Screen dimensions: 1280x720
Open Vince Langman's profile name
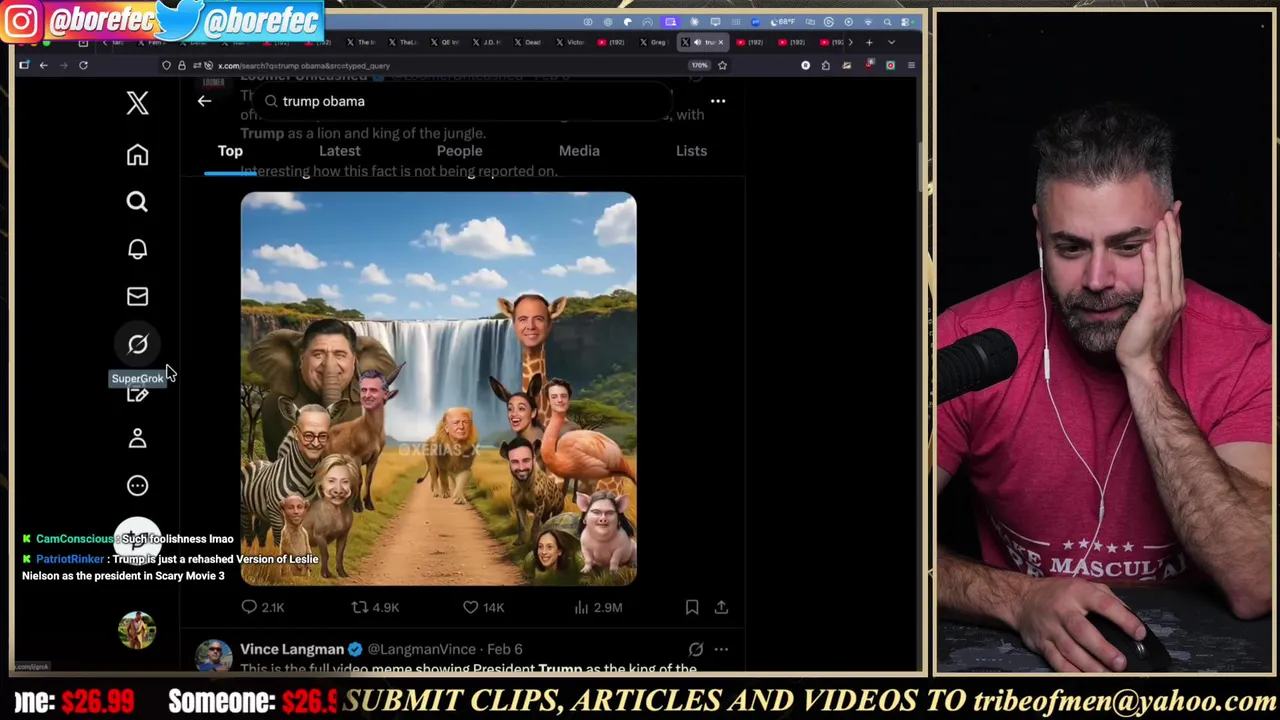(x=292, y=649)
